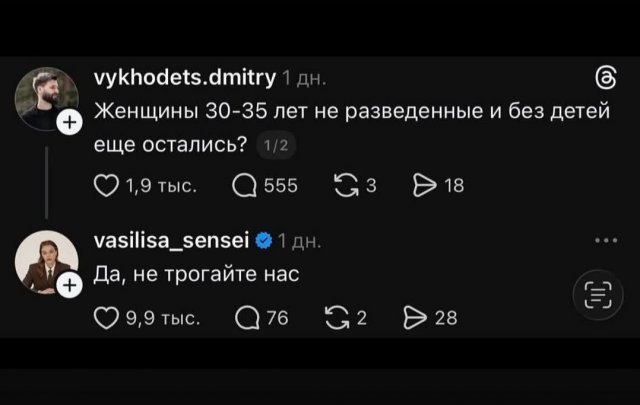Click the Threads logo icon
The width and height of the screenshot is (640, 405).
[606, 78]
